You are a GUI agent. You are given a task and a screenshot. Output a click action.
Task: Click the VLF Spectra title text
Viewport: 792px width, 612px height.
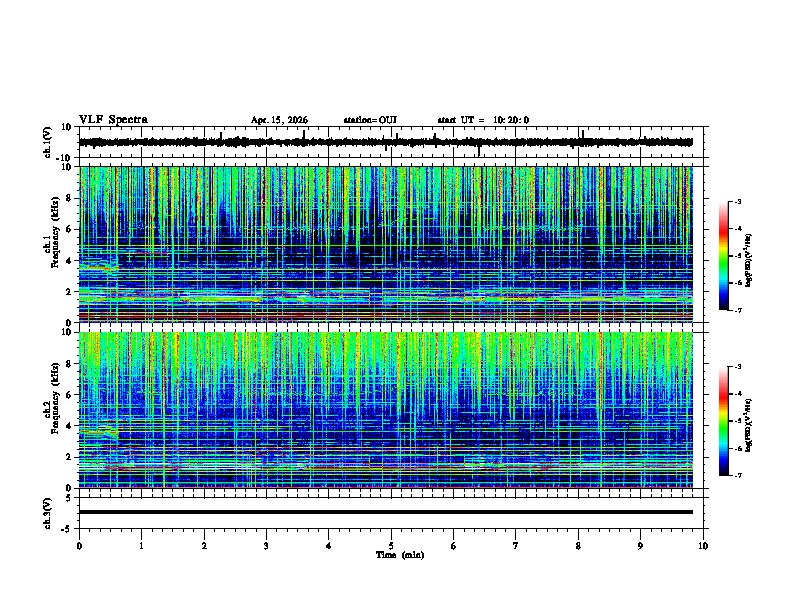[x=113, y=120]
